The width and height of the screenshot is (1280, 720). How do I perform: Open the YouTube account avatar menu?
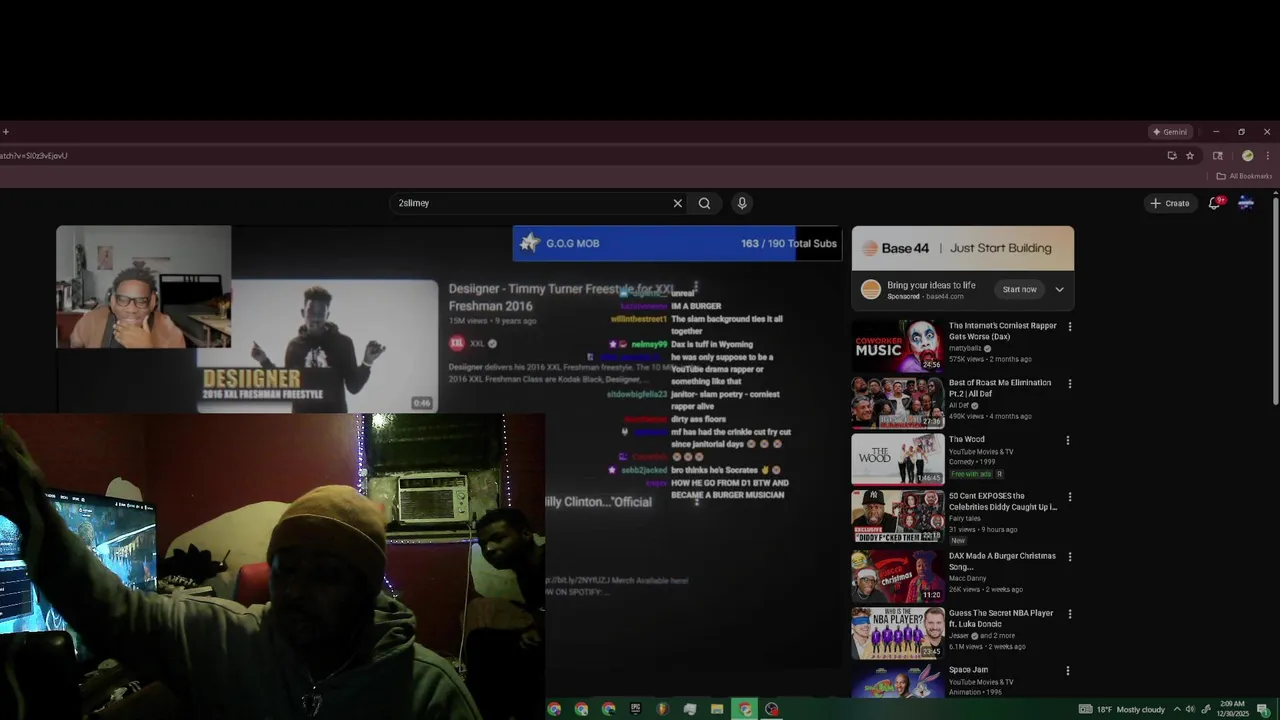click(x=1246, y=203)
